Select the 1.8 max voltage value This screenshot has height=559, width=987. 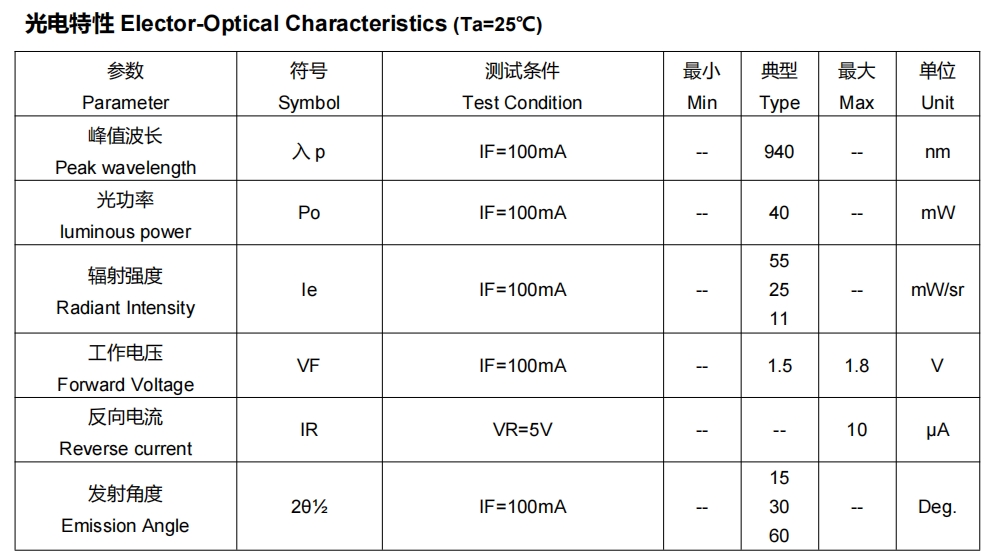857,366
